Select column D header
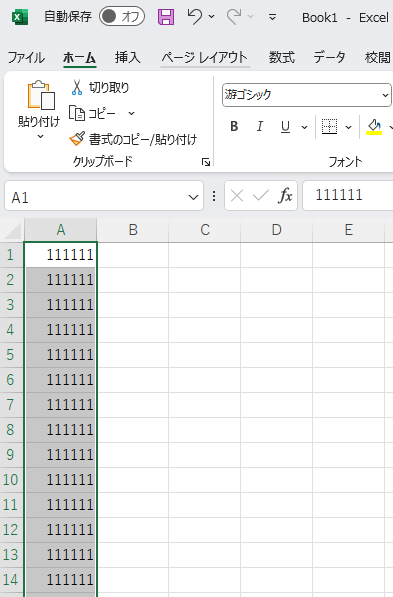 coord(276,230)
